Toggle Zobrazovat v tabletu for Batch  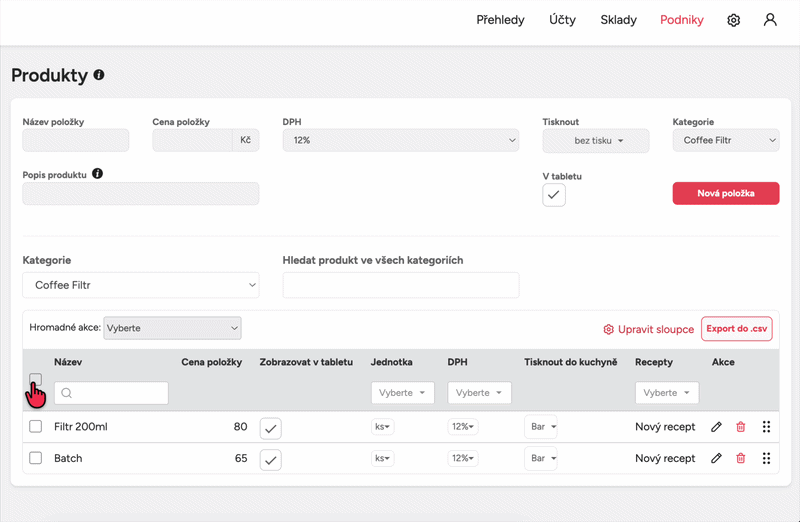271,459
